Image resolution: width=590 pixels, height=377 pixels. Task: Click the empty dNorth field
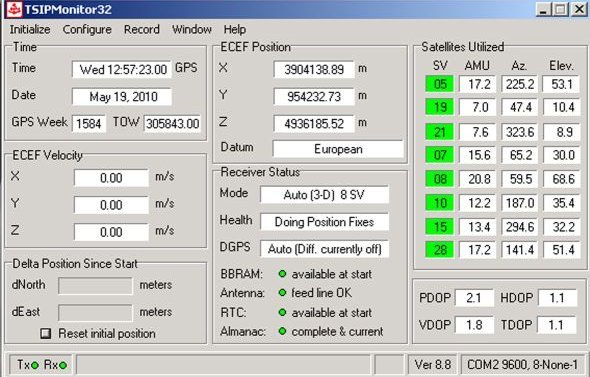95,286
